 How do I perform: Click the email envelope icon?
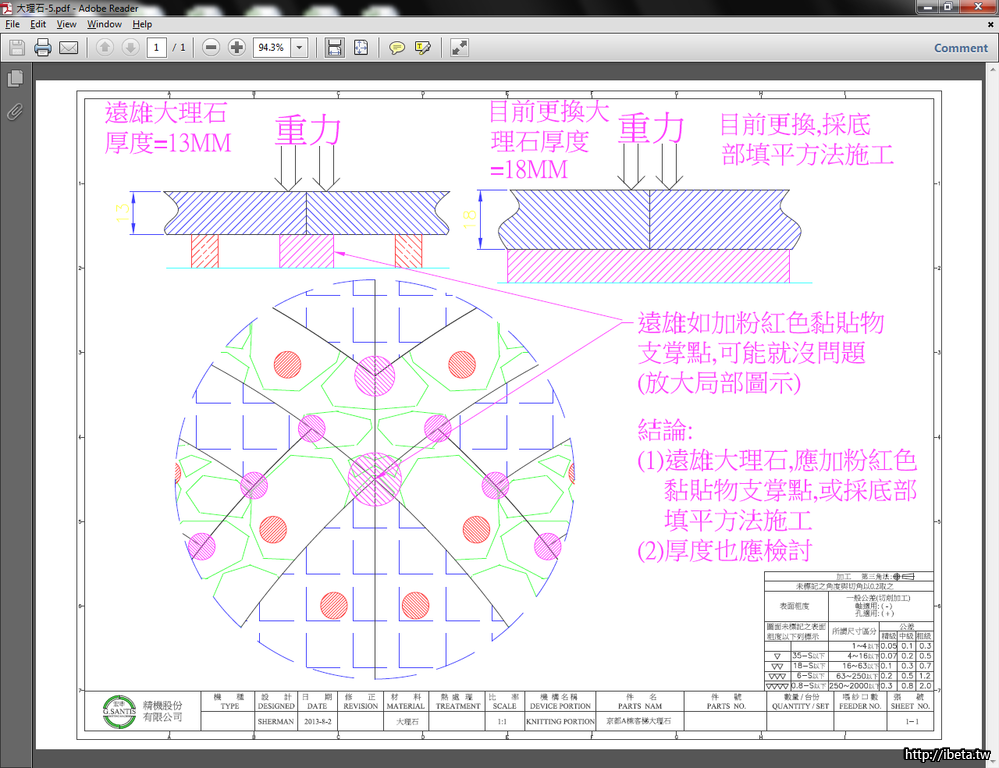[x=68, y=47]
